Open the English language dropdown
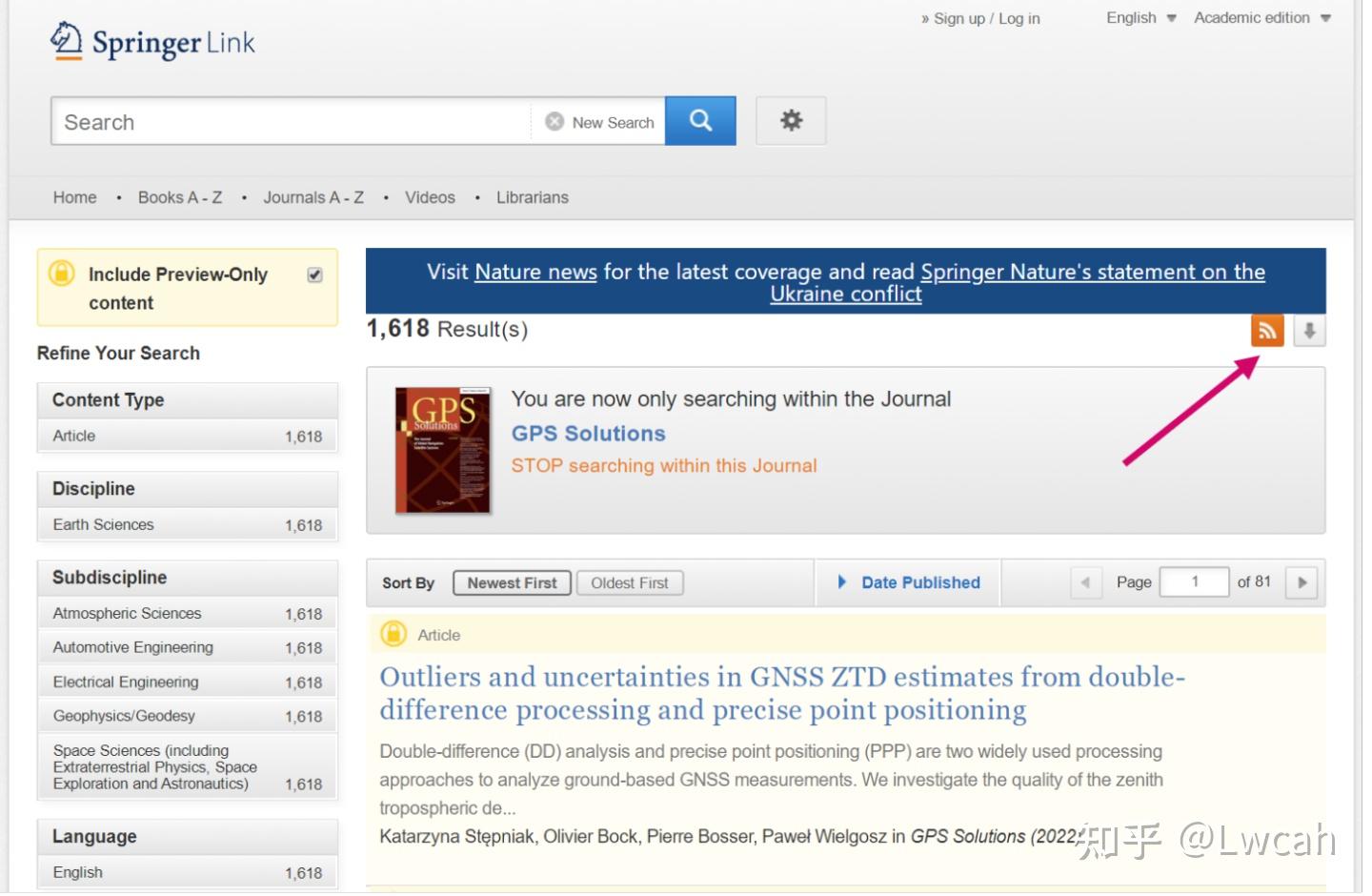 (1140, 17)
